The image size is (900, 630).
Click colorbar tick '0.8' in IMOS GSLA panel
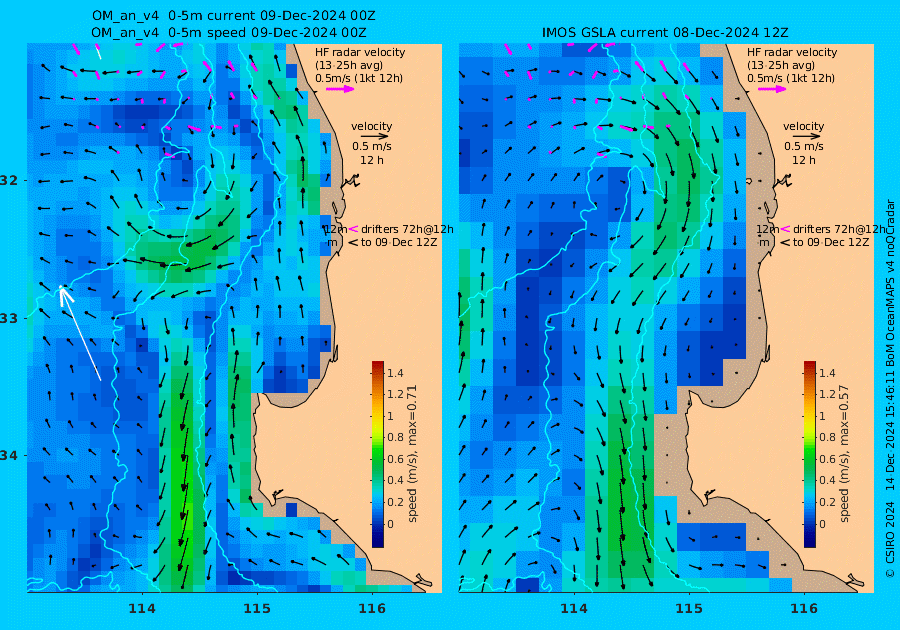[827, 437]
